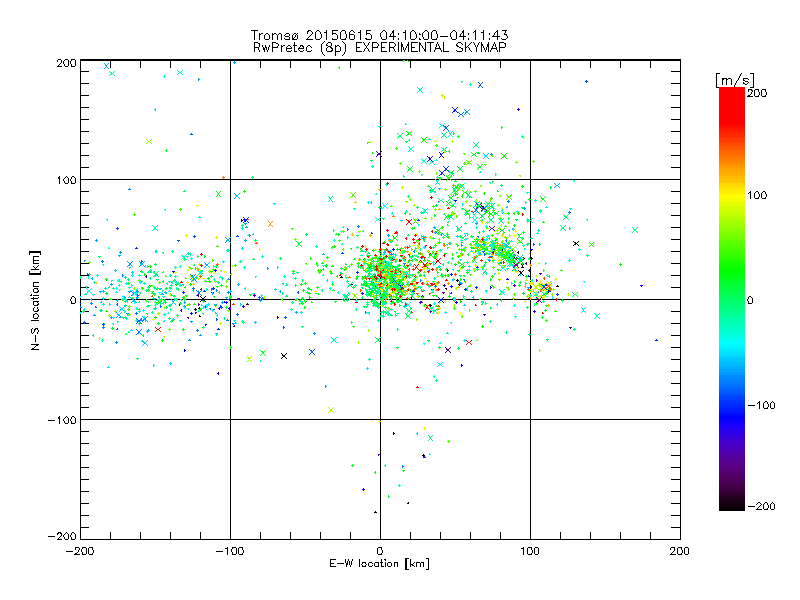The image size is (800, 600).
Task: Click the y-axis tick label '-100'
Action: [x=62, y=420]
